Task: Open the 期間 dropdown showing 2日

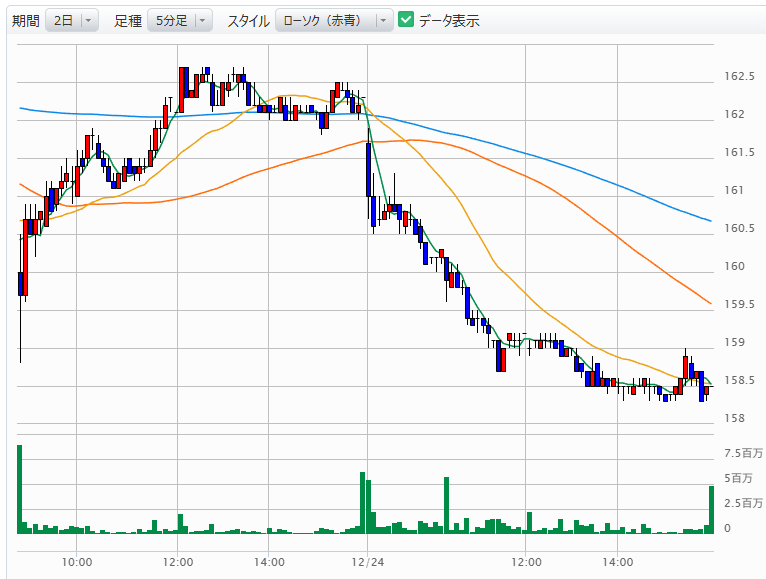Action: (x=72, y=20)
